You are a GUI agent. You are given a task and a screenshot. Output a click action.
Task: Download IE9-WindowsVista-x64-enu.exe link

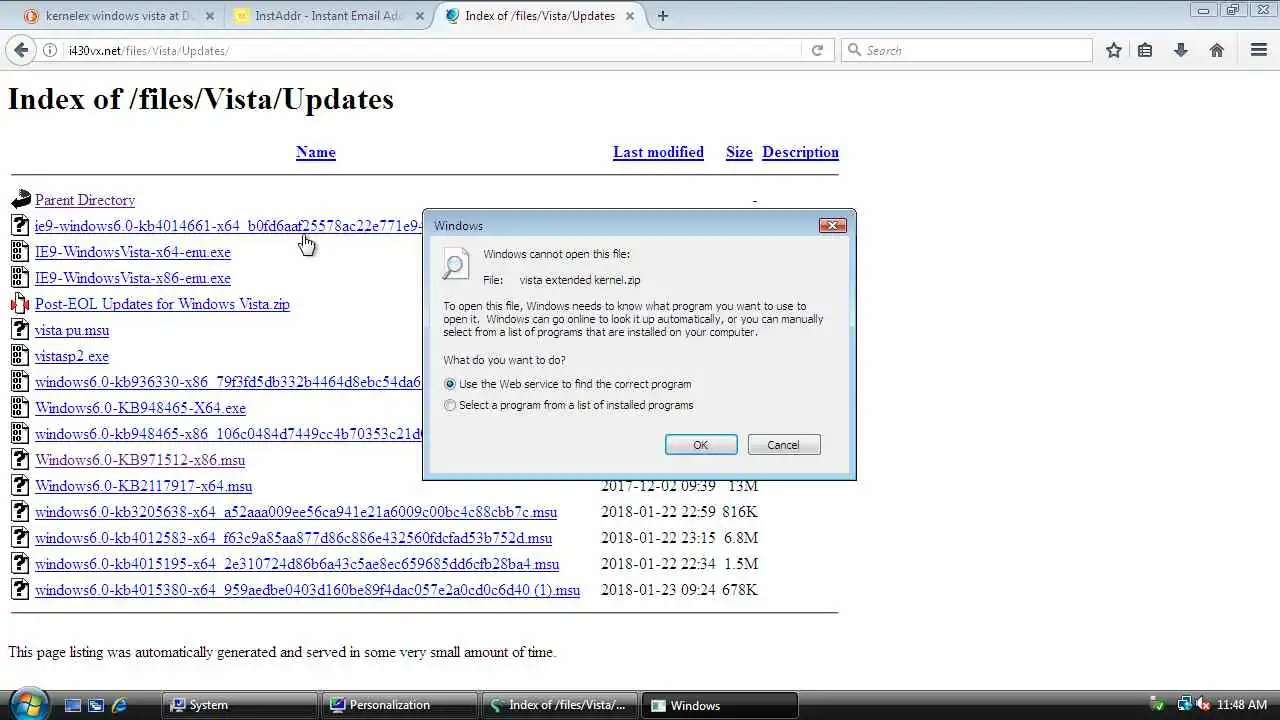pos(133,252)
